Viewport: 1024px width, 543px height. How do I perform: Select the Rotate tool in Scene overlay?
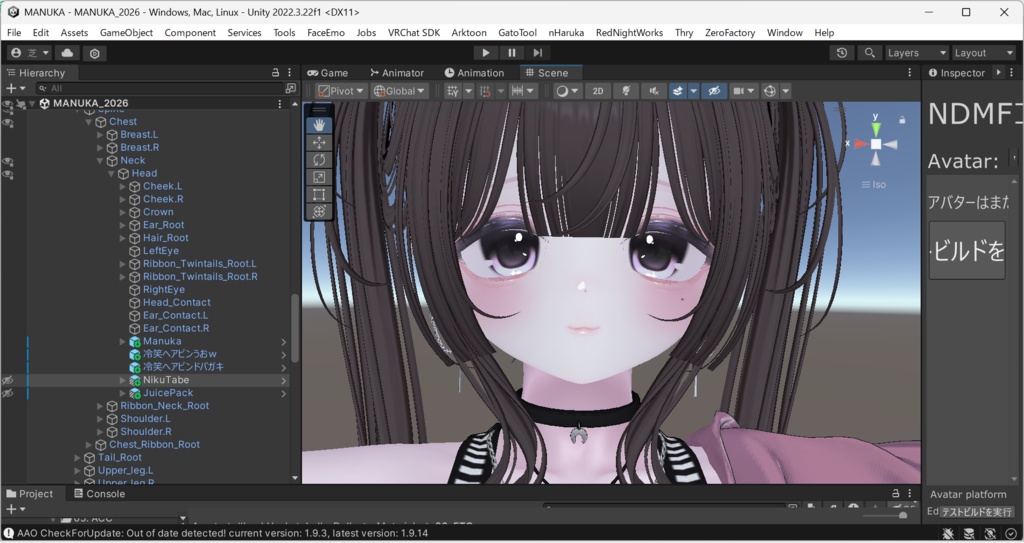[319, 159]
